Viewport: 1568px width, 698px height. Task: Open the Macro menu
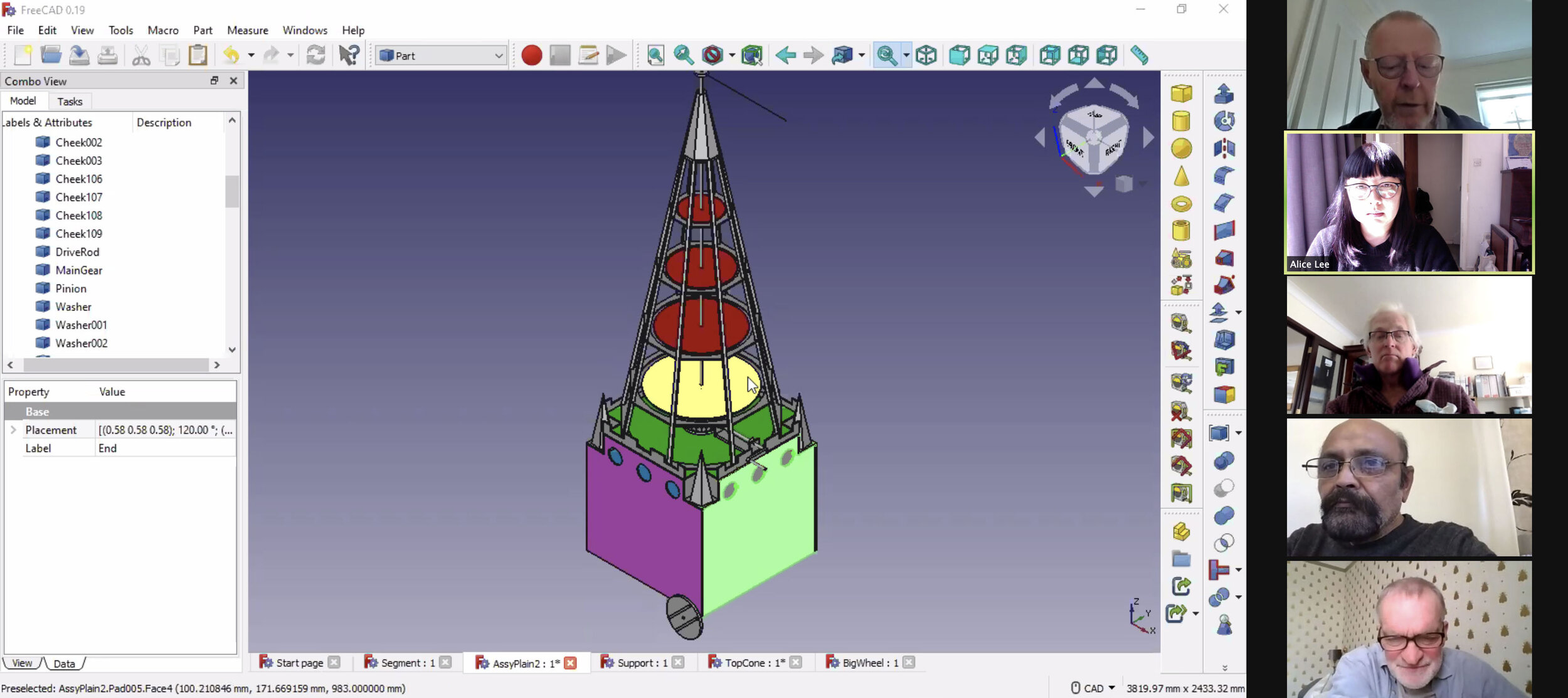click(x=163, y=30)
